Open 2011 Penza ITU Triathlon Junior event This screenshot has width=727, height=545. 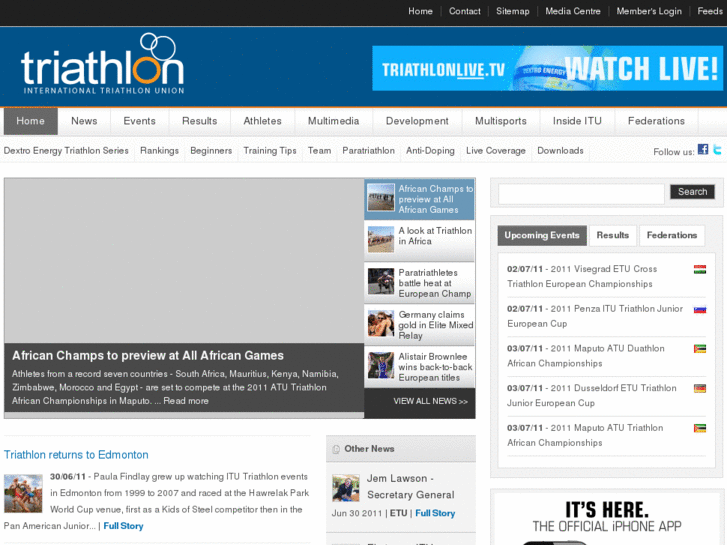tap(595, 316)
